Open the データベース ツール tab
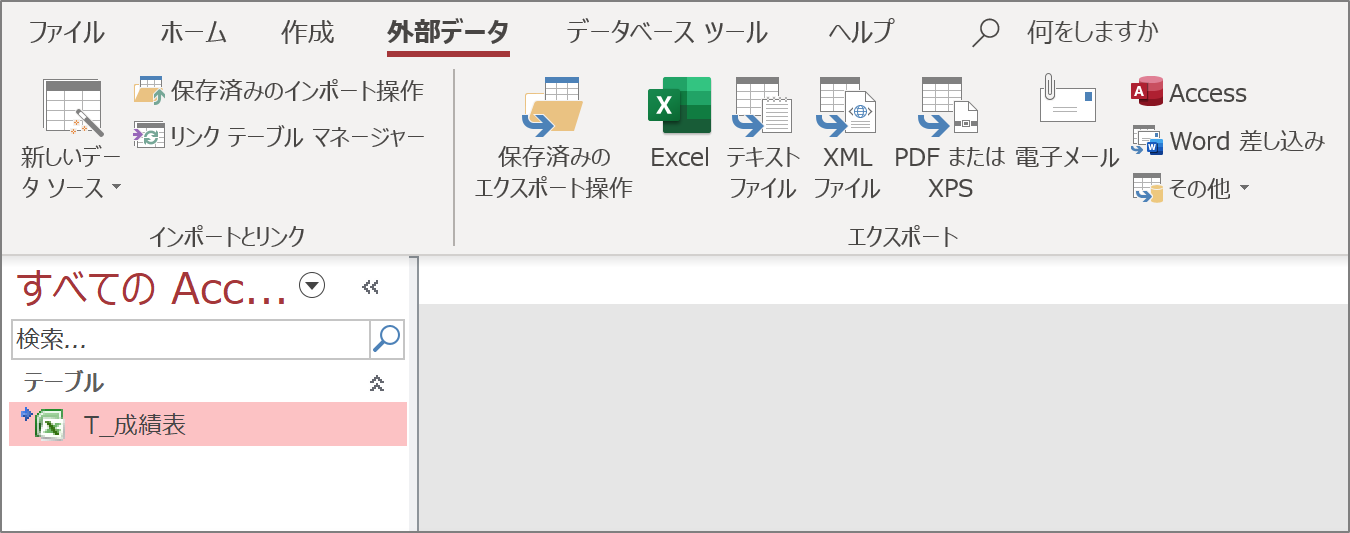The image size is (1350, 533). pos(667,32)
